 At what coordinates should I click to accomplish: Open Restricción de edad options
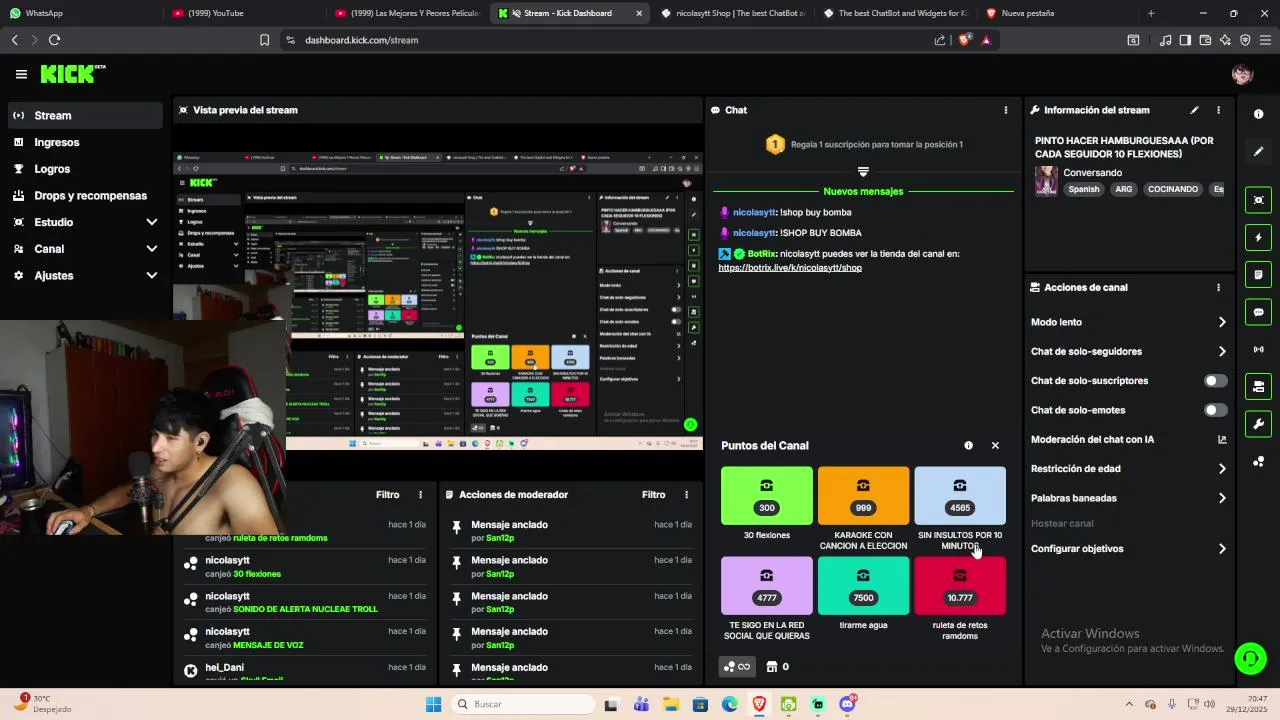tap(1128, 469)
